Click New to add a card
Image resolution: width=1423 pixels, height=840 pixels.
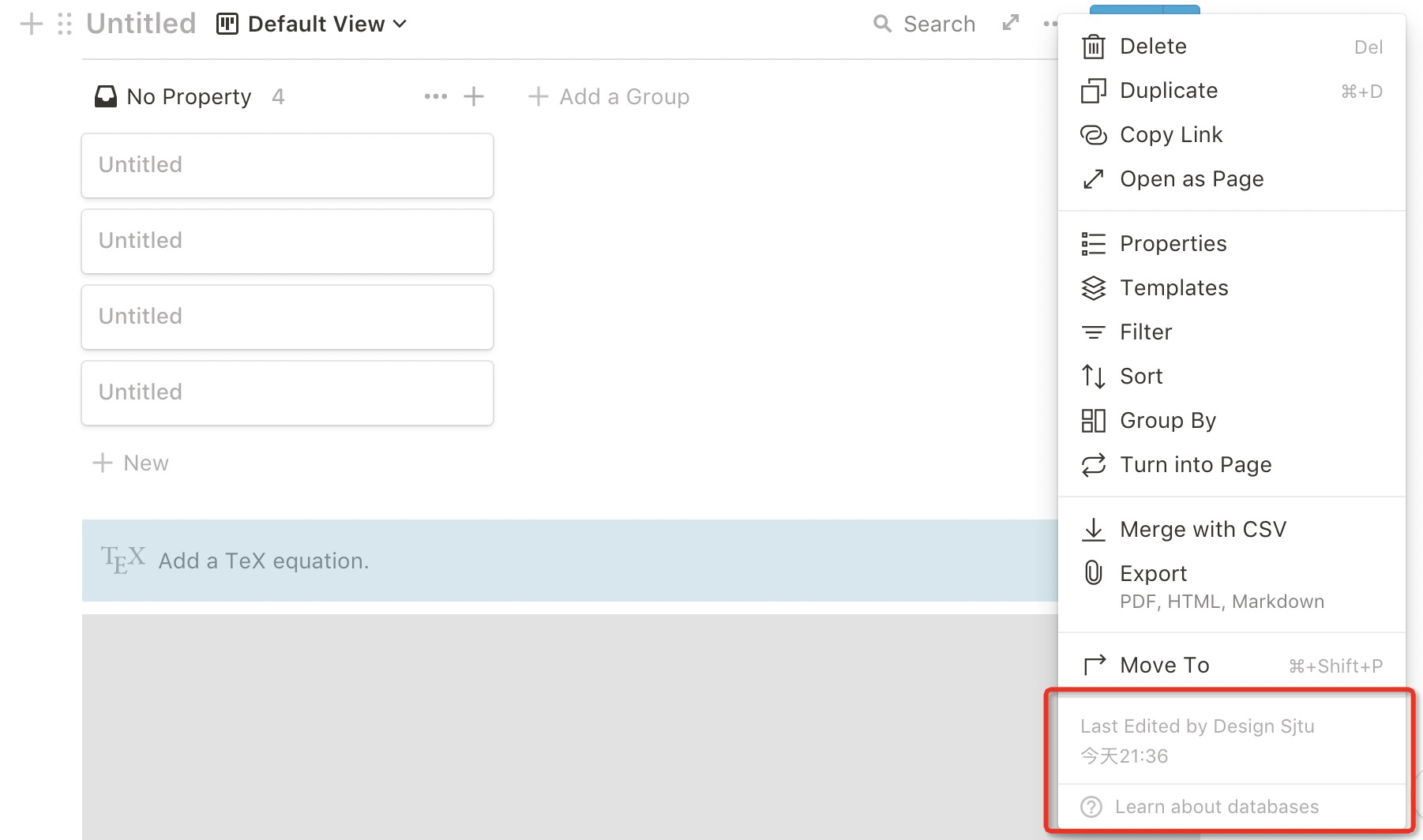[x=131, y=463]
